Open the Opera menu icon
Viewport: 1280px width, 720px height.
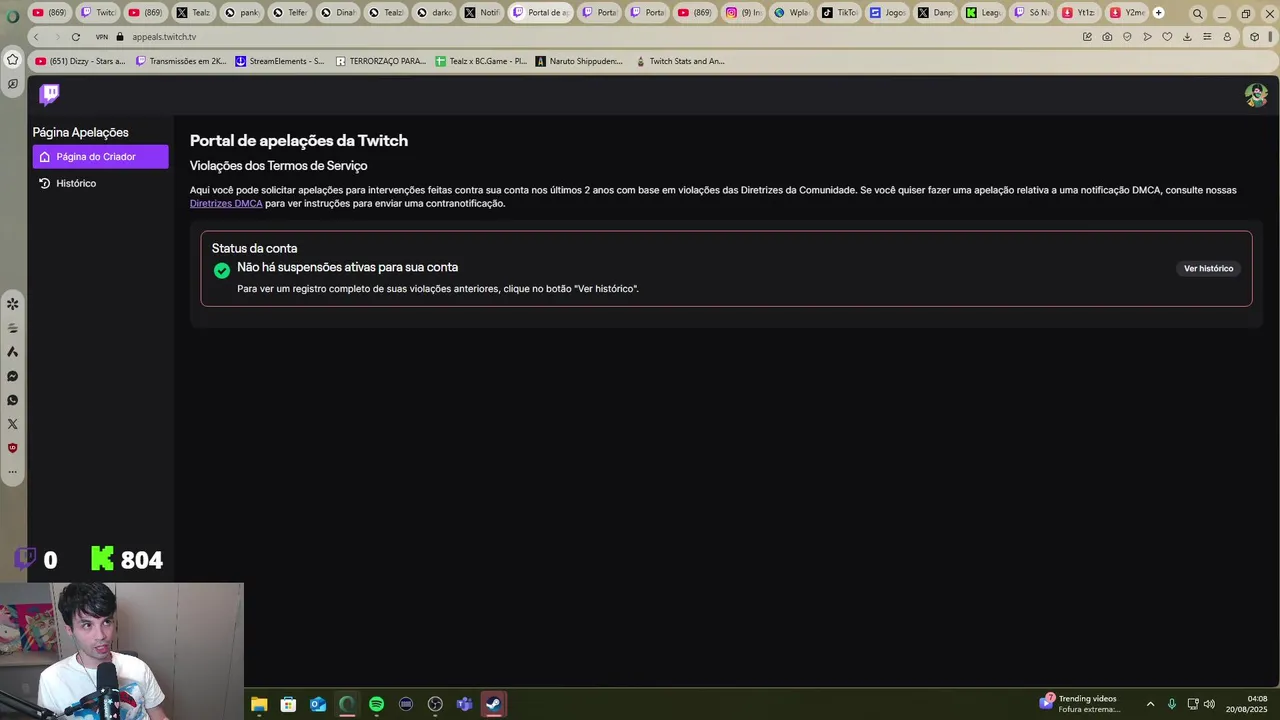pyautogui.click(x=13, y=16)
